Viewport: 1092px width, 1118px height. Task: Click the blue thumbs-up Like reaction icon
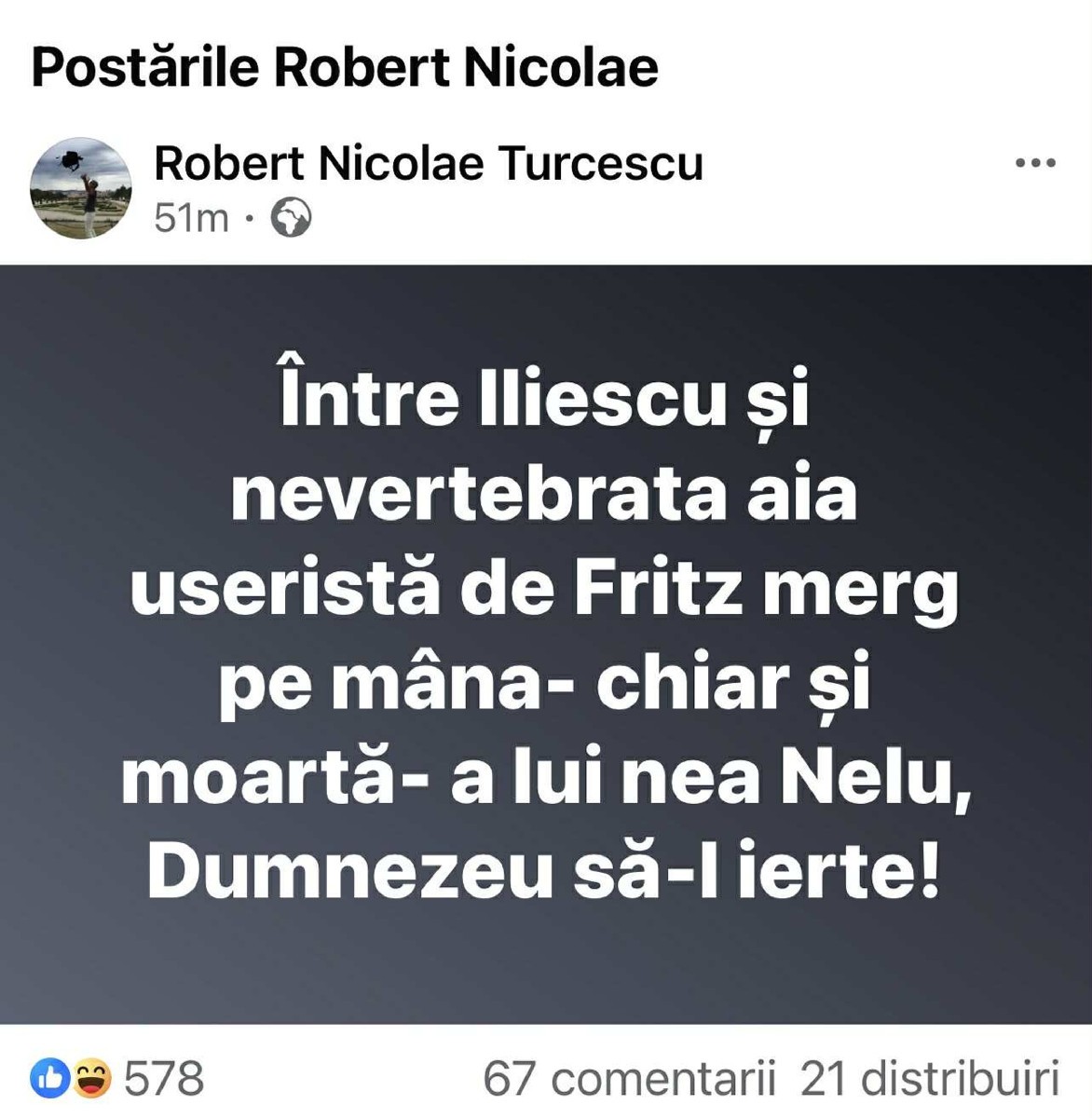pyautogui.click(x=49, y=1079)
